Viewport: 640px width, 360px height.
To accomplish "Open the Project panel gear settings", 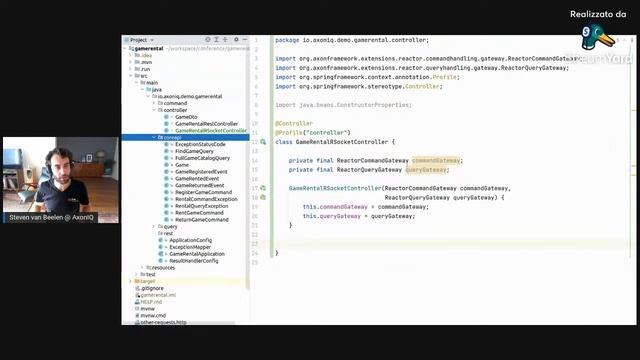I will [x=236, y=40].
